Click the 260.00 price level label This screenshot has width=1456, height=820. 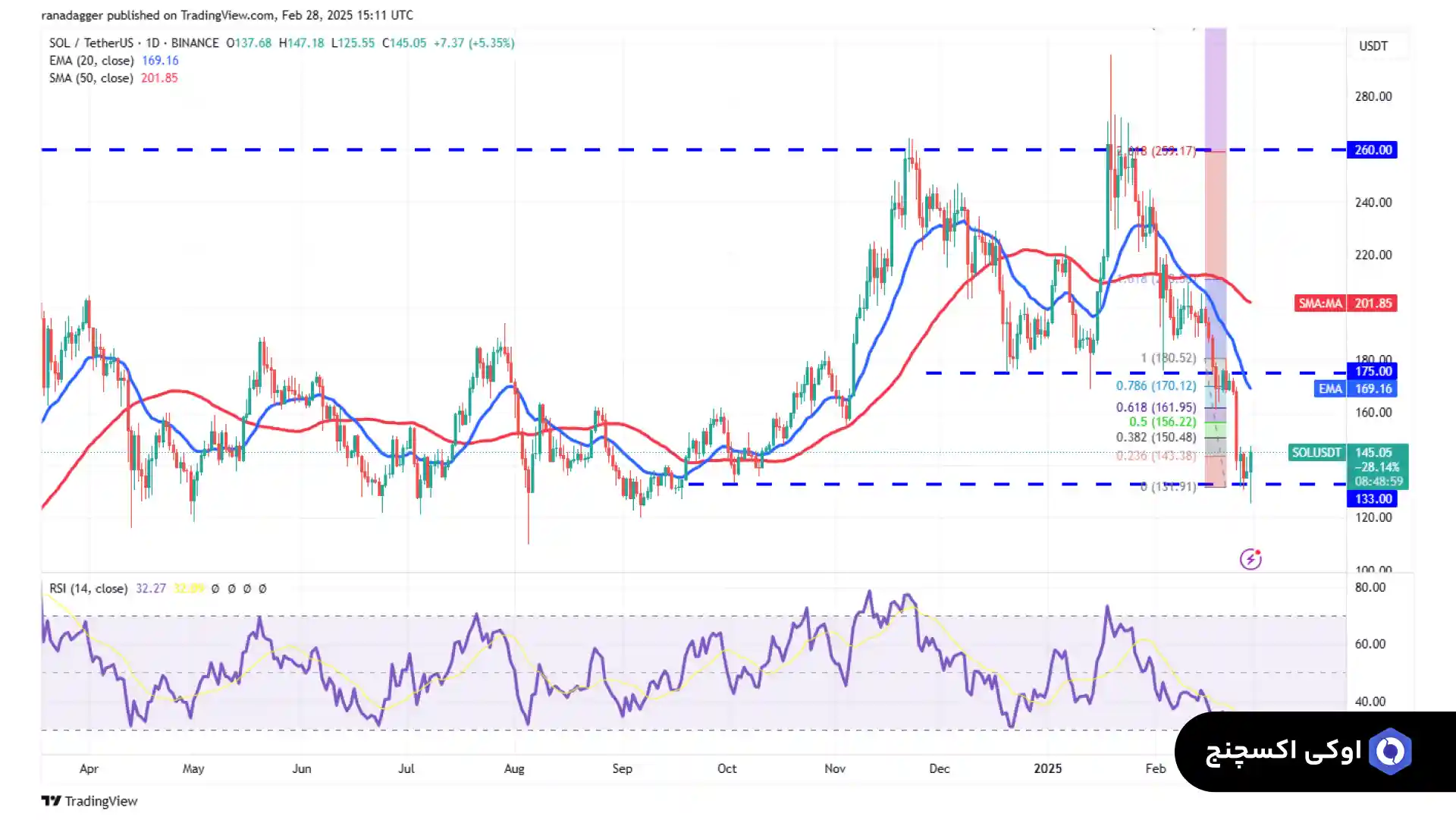tap(1372, 149)
